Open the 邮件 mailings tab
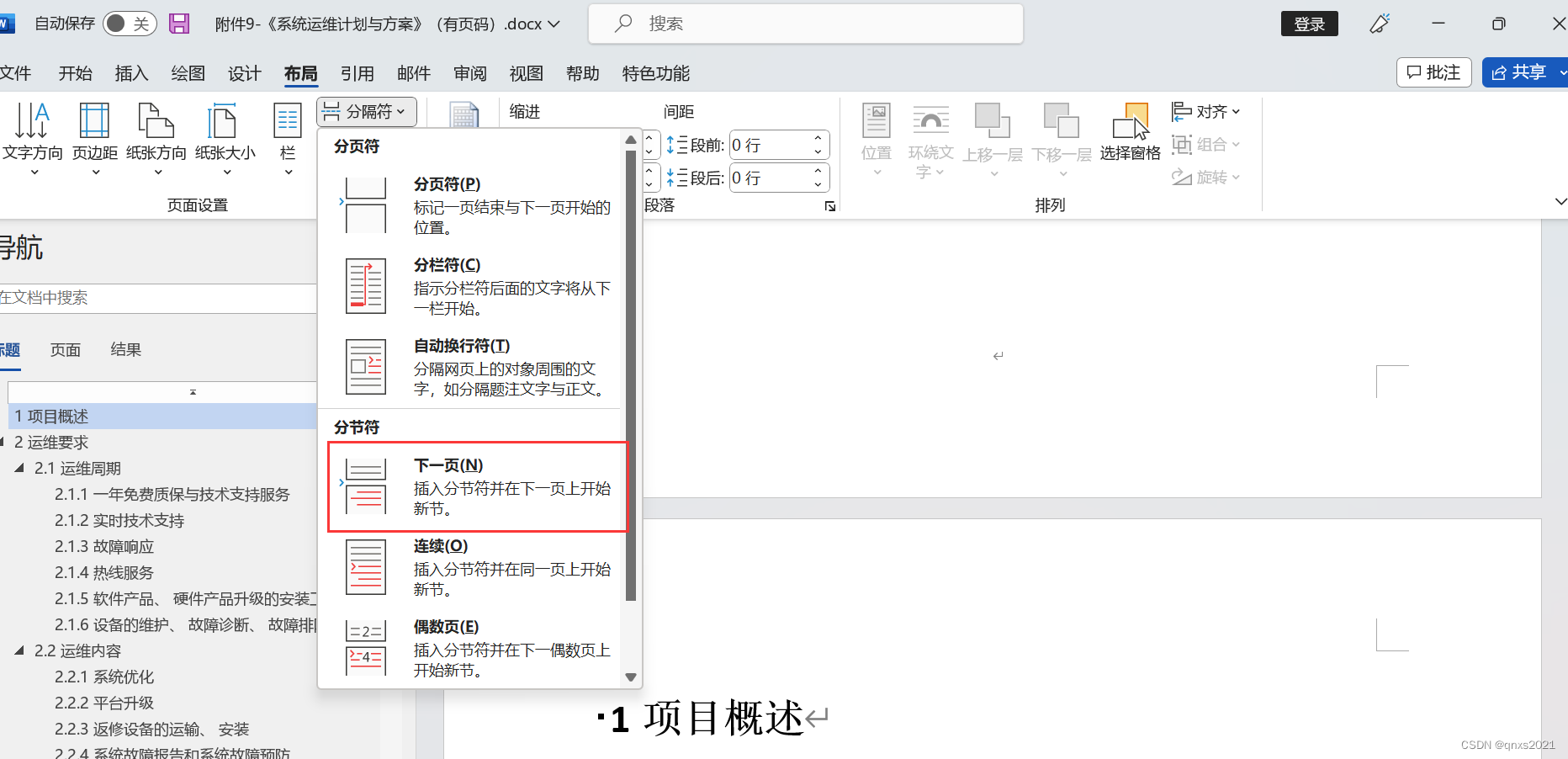The height and width of the screenshot is (759, 1568). [413, 73]
